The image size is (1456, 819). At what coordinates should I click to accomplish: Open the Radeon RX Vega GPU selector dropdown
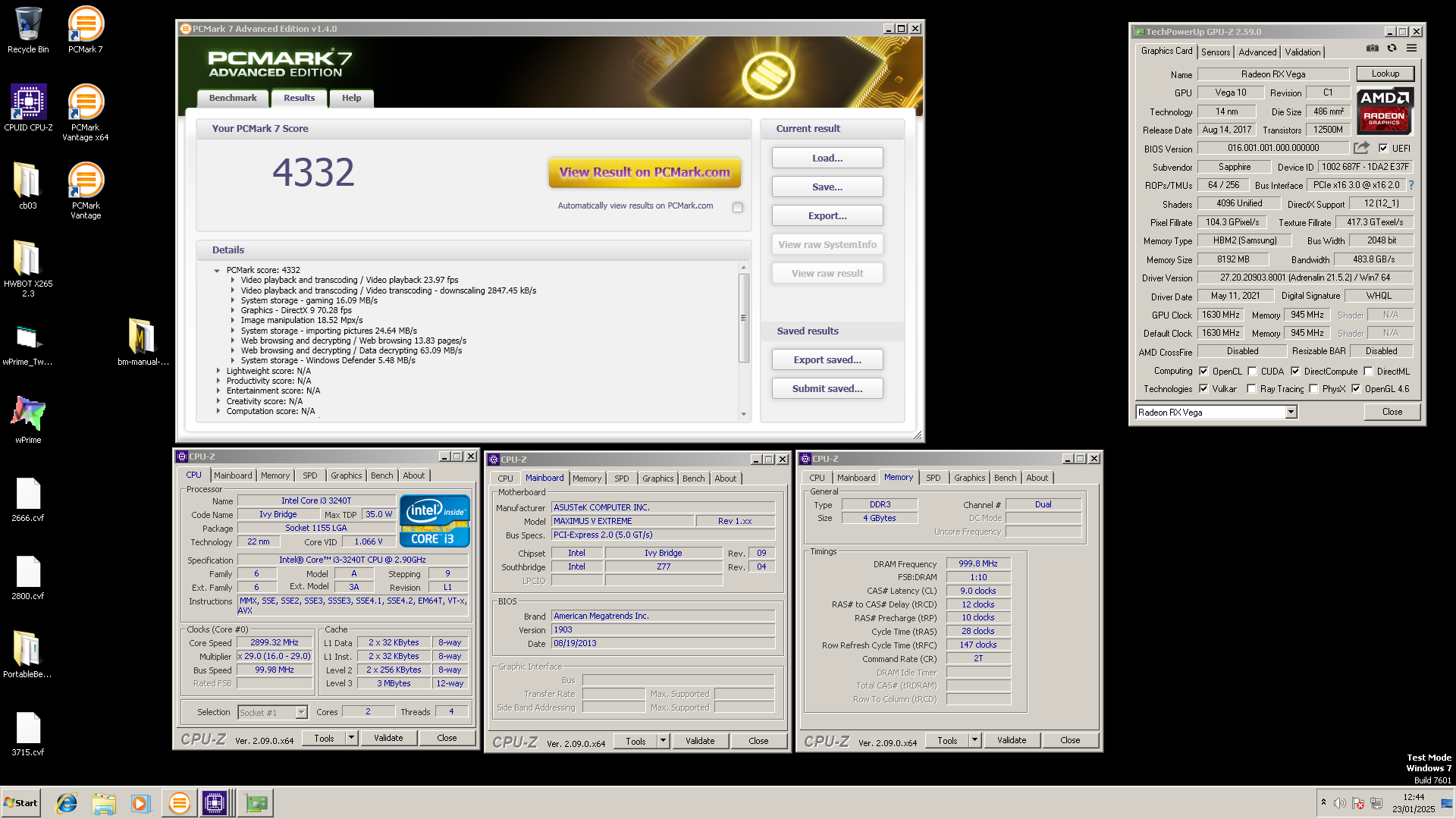tap(1291, 413)
